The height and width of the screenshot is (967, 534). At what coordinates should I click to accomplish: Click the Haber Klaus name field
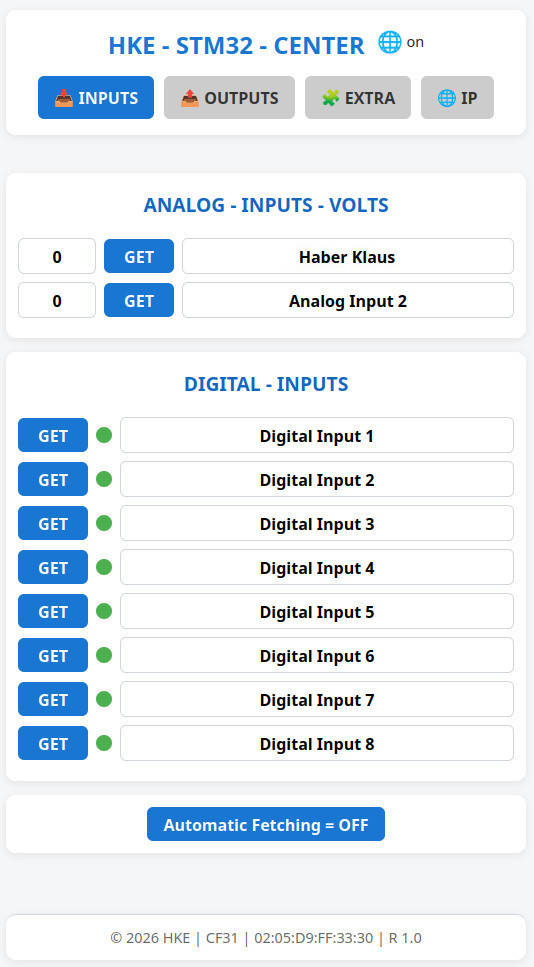[348, 256]
